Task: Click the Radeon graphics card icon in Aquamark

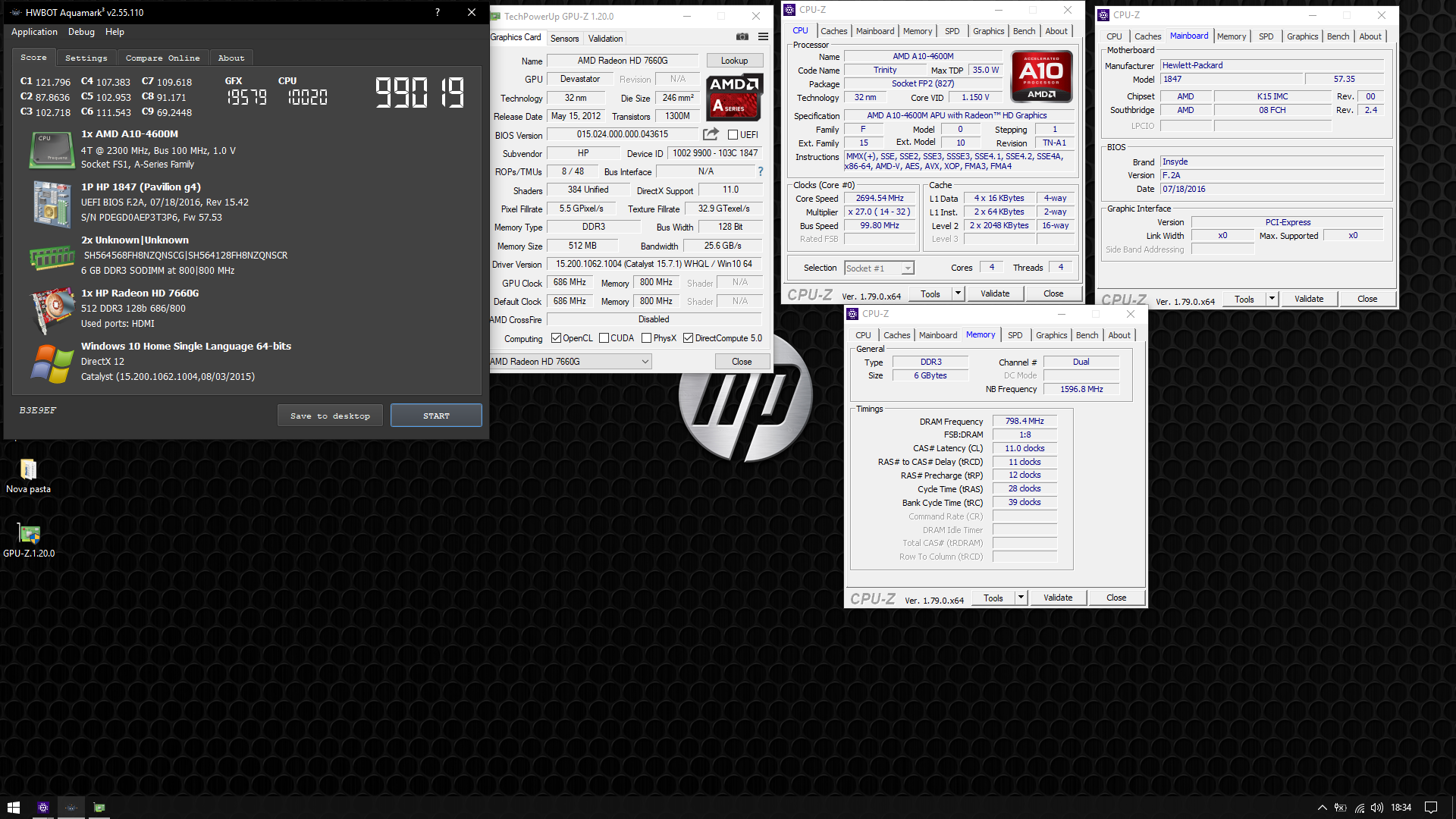Action: click(52, 310)
